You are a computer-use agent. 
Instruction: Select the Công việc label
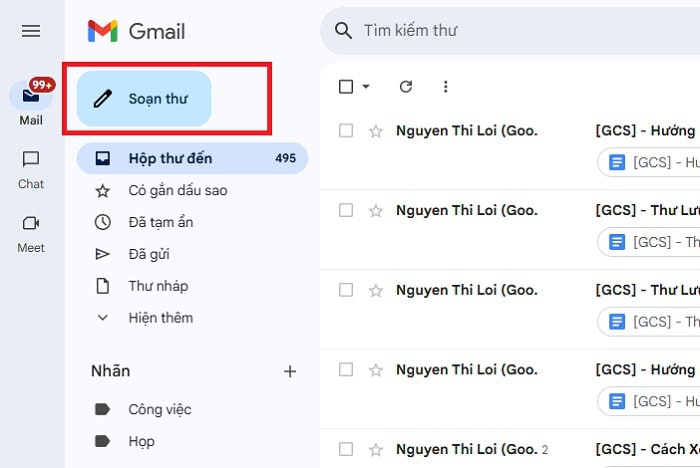(159, 409)
